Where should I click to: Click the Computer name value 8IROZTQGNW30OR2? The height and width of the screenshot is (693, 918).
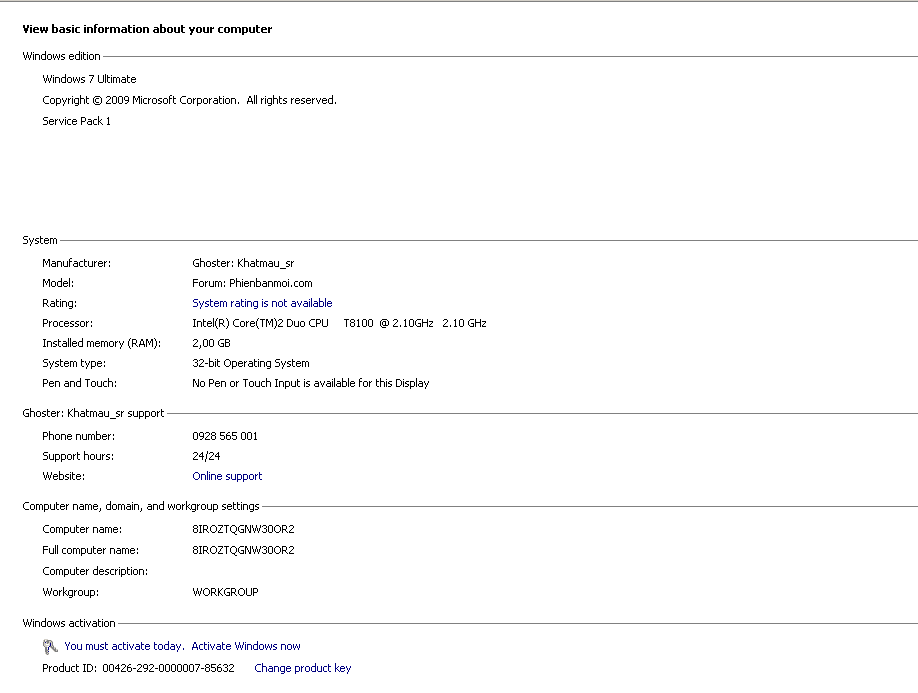tap(243, 529)
